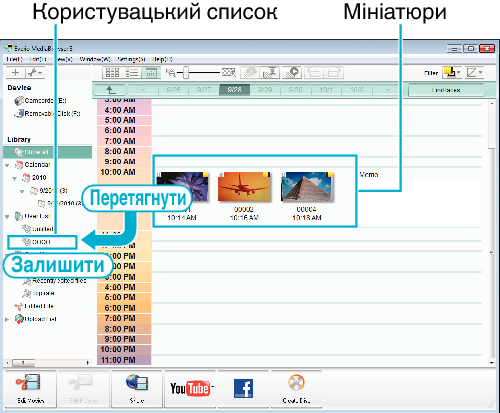Switch to list view mode

(x=132, y=73)
